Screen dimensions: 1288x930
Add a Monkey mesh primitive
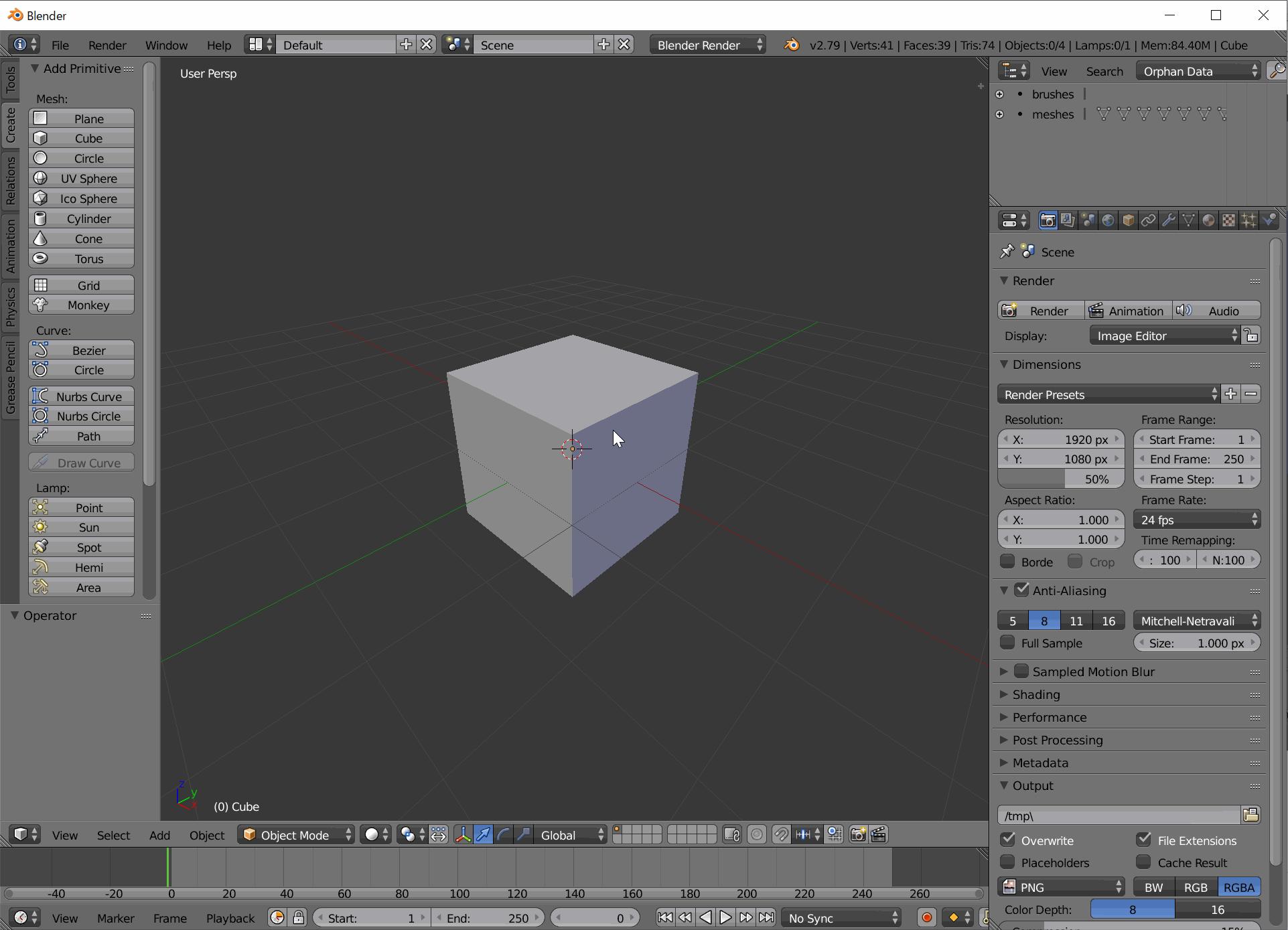coord(82,305)
